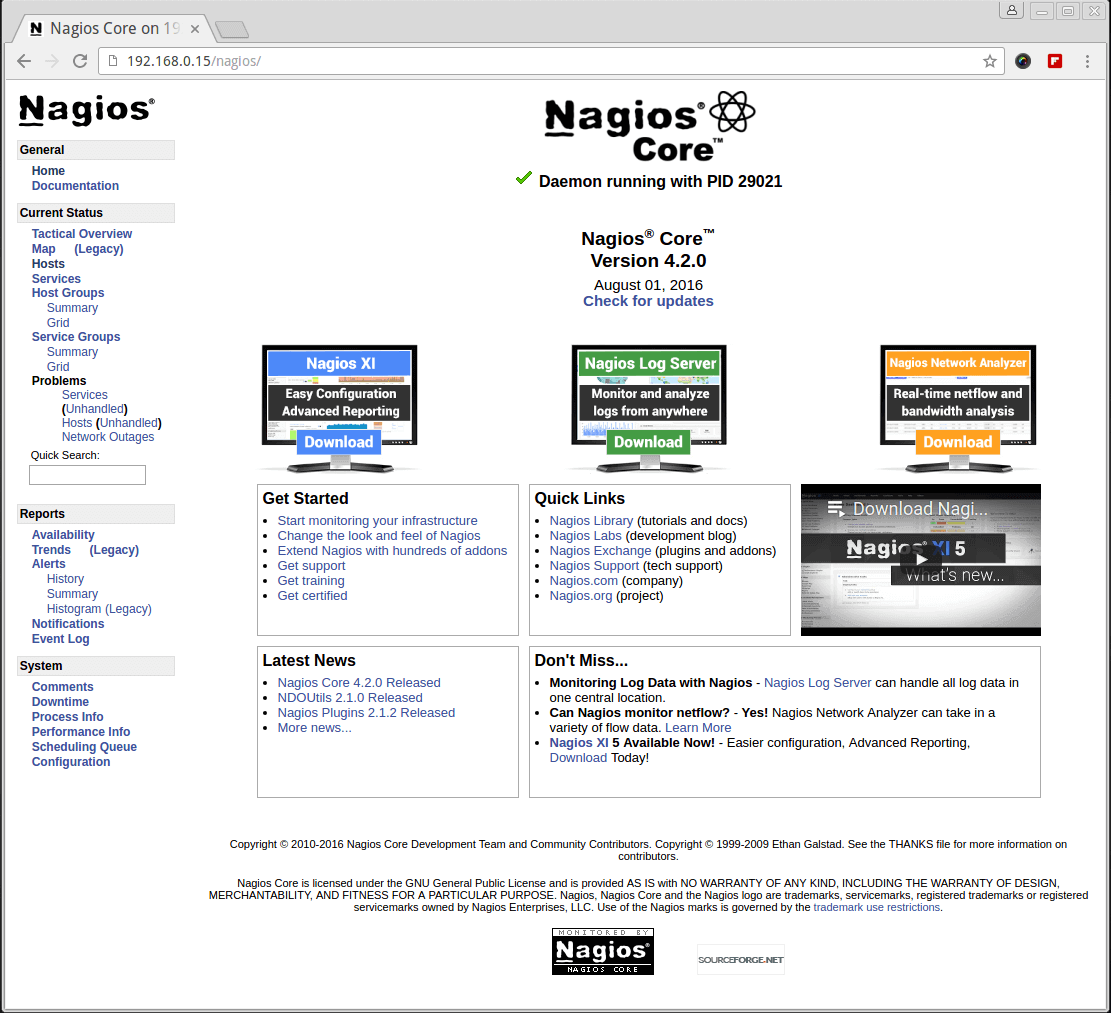This screenshot has width=1111, height=1013.
Task: Open Home in the General menu
Action: tap(48, 171)
